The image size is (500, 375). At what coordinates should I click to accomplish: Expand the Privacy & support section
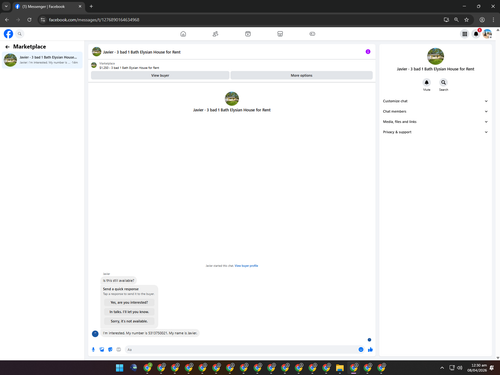[435, 132]
